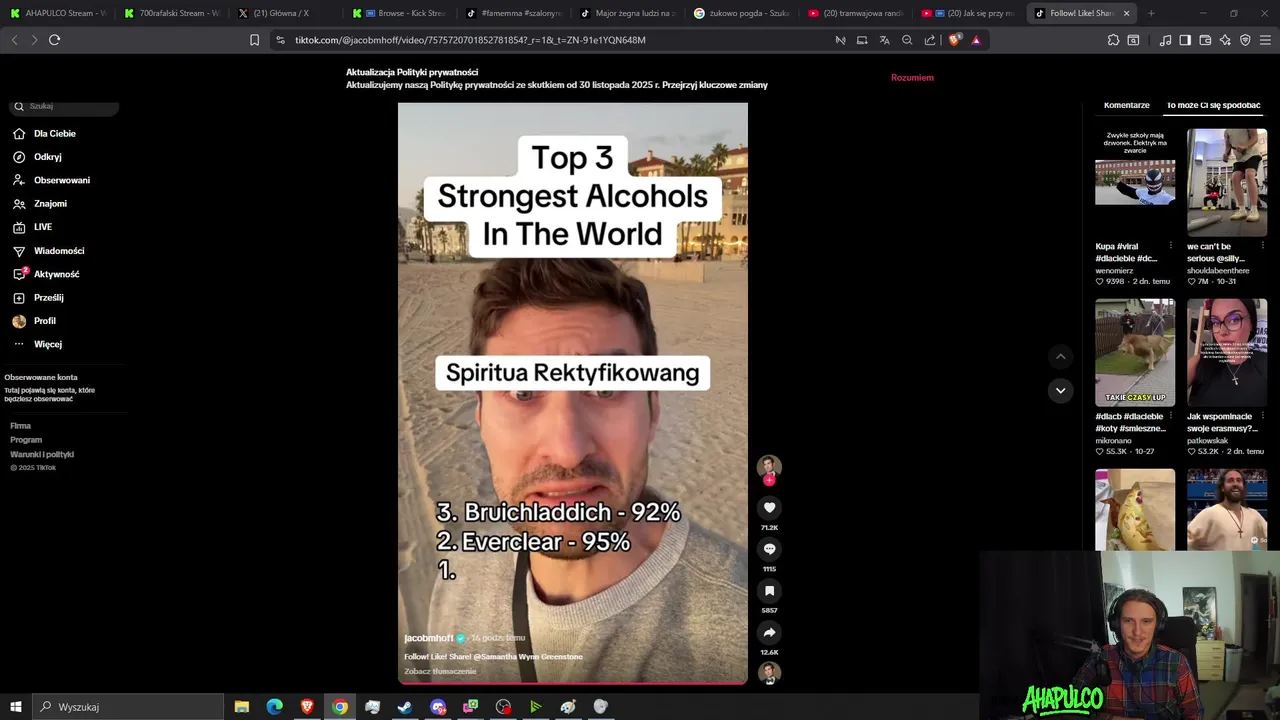The height and width of the screenshot is (720, 1280).
Task: Bookmark this page in address bar
Action: [254, 40]
